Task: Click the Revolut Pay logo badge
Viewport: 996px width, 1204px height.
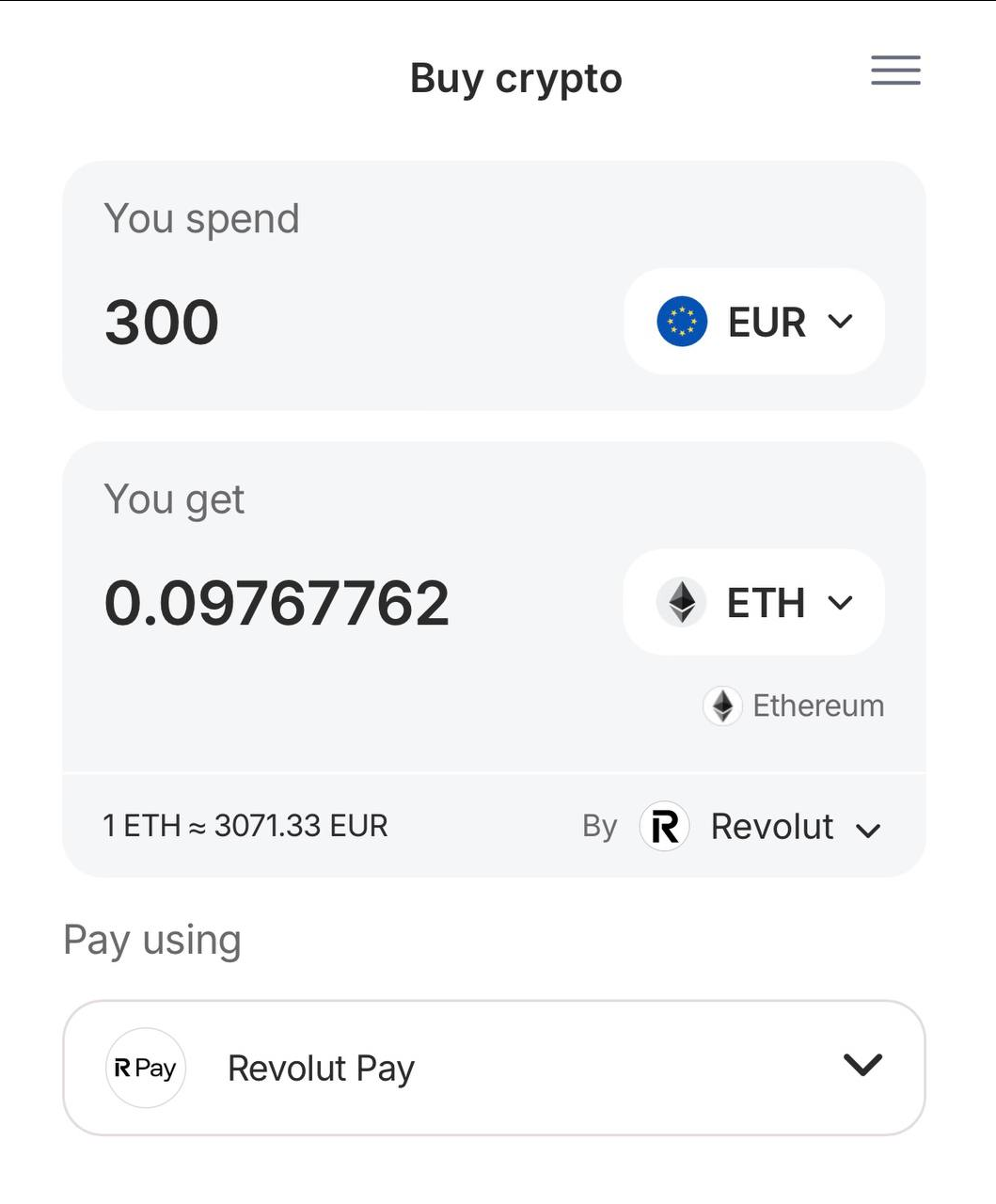Action: tap(146, 1068)
